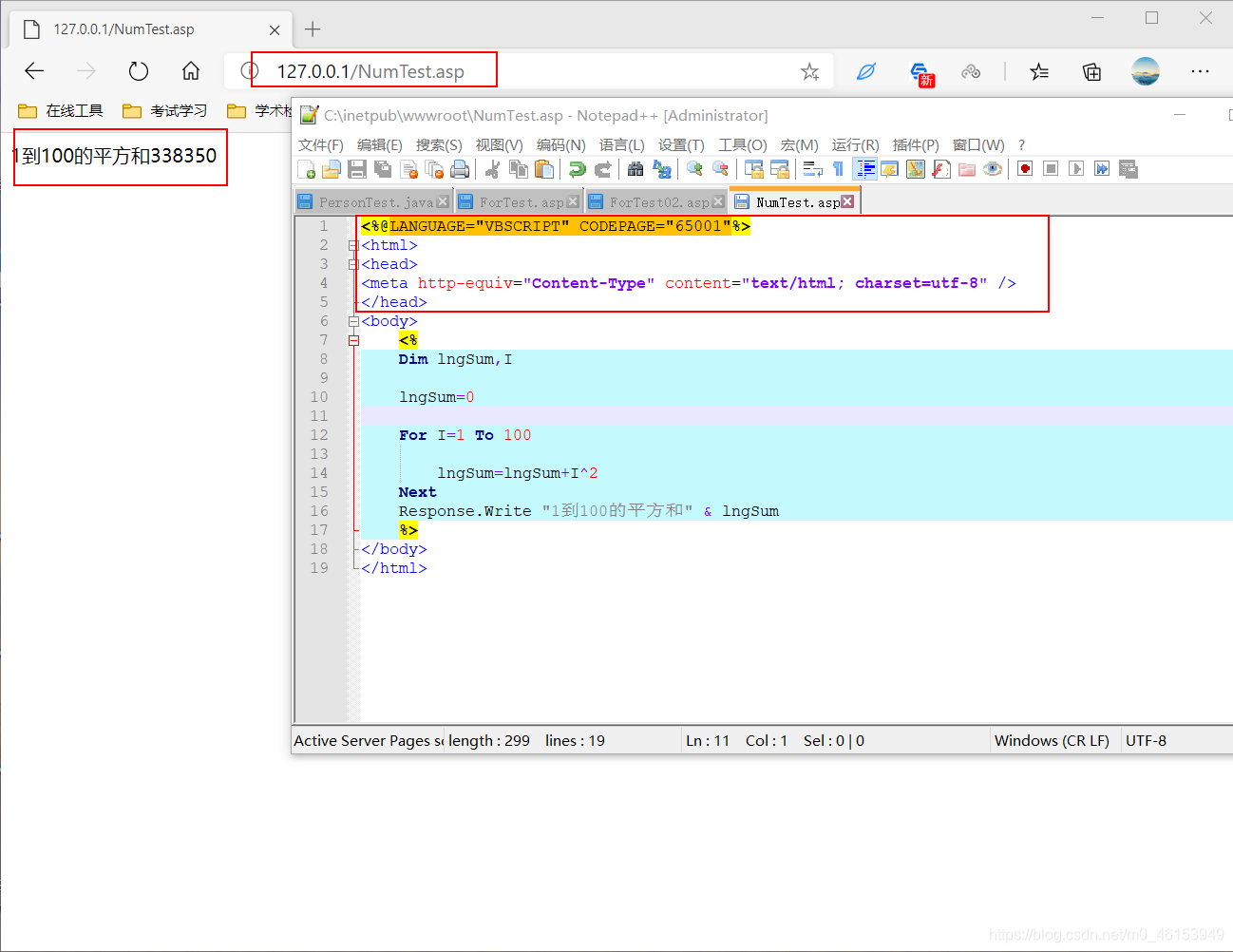Click Save recorded macro icon

1129,169
